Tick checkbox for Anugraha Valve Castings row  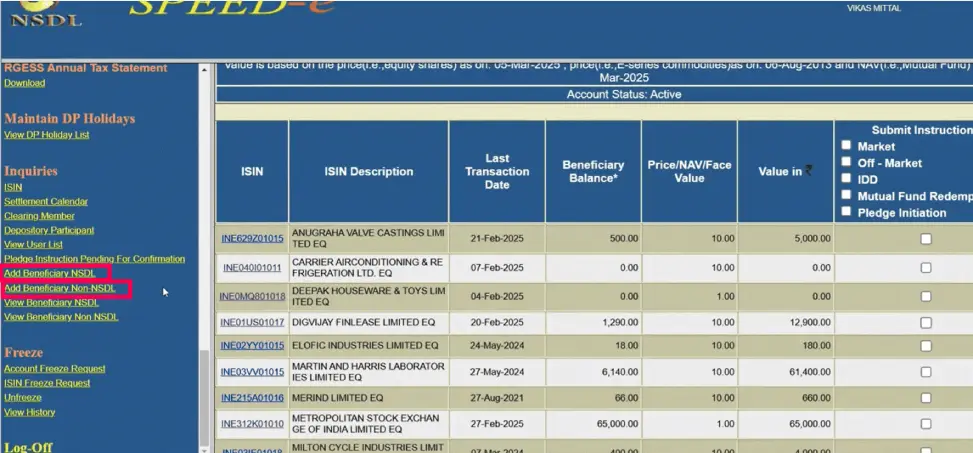925,239
